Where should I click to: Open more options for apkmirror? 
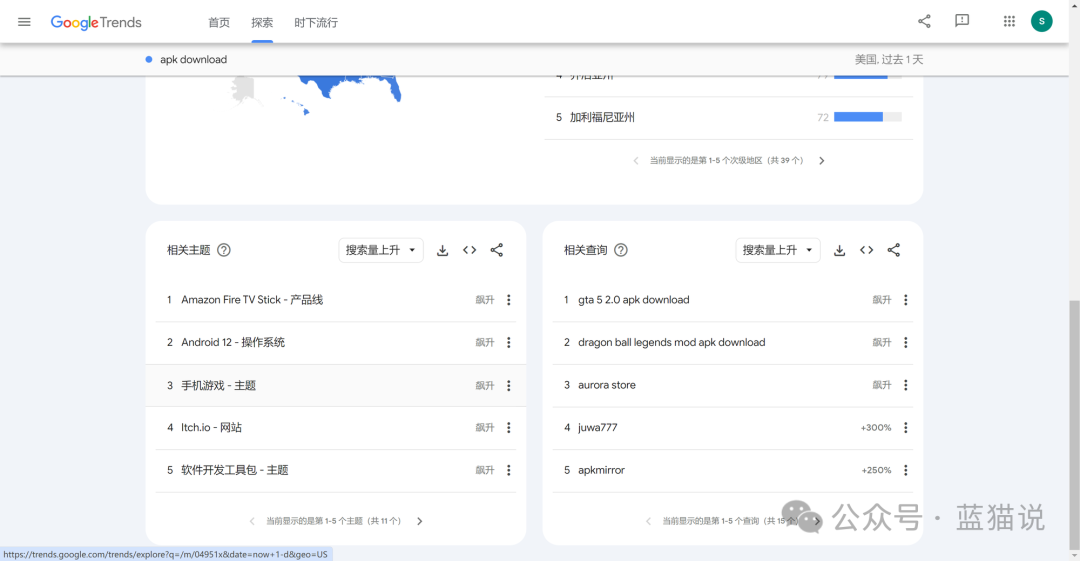point(906,470)
